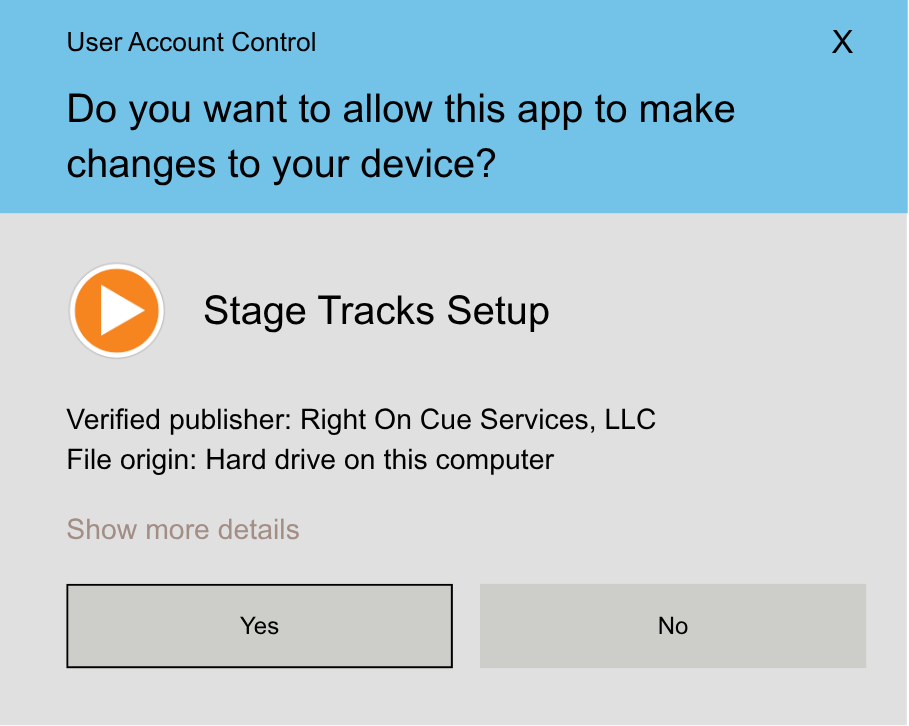The height and width of the screenshot is (726, 909).
Task: Click the Verified publisher line
Action: [361, 419]
